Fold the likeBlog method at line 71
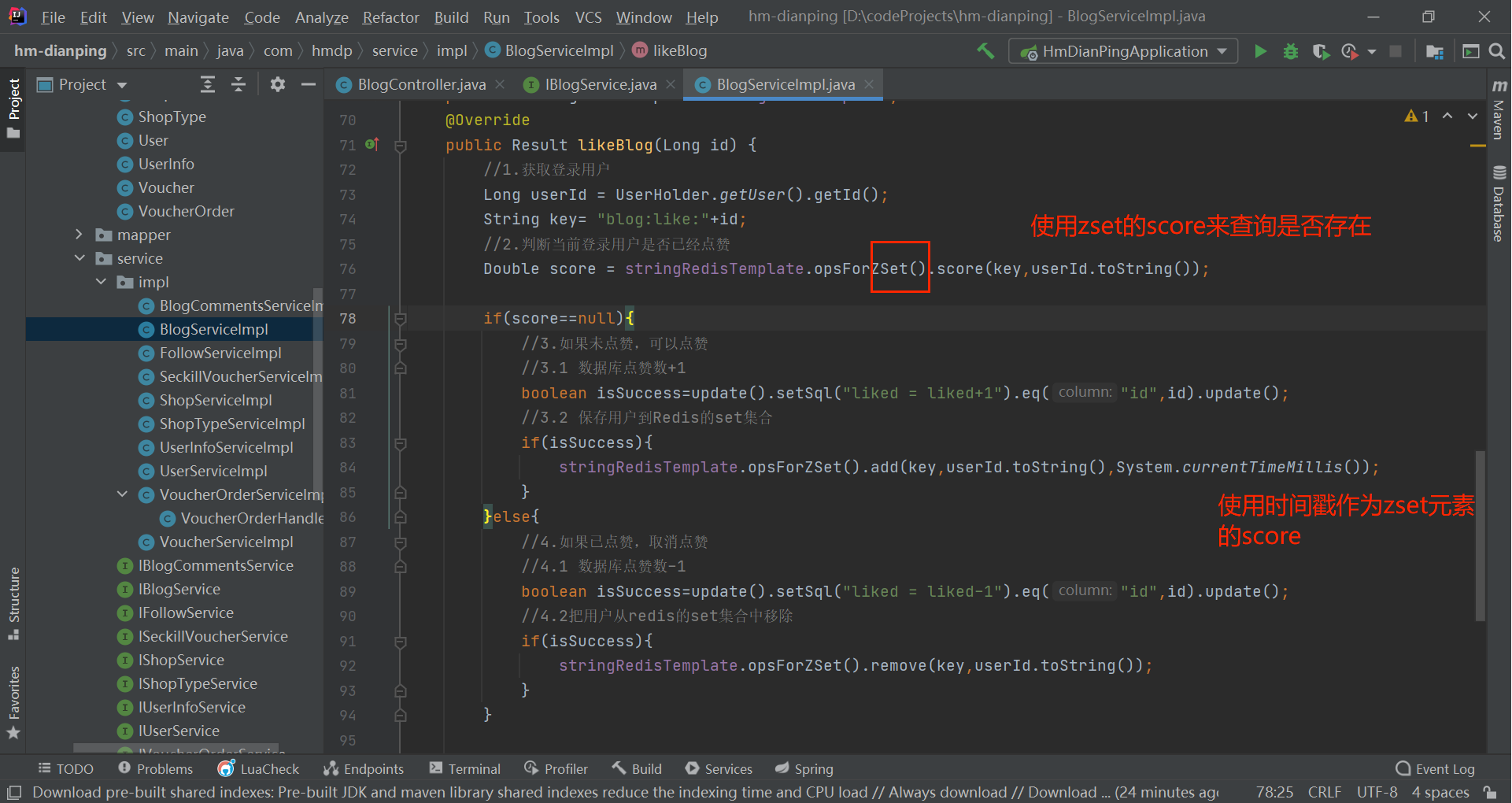 pyautogui.click(x=400, y=146)
